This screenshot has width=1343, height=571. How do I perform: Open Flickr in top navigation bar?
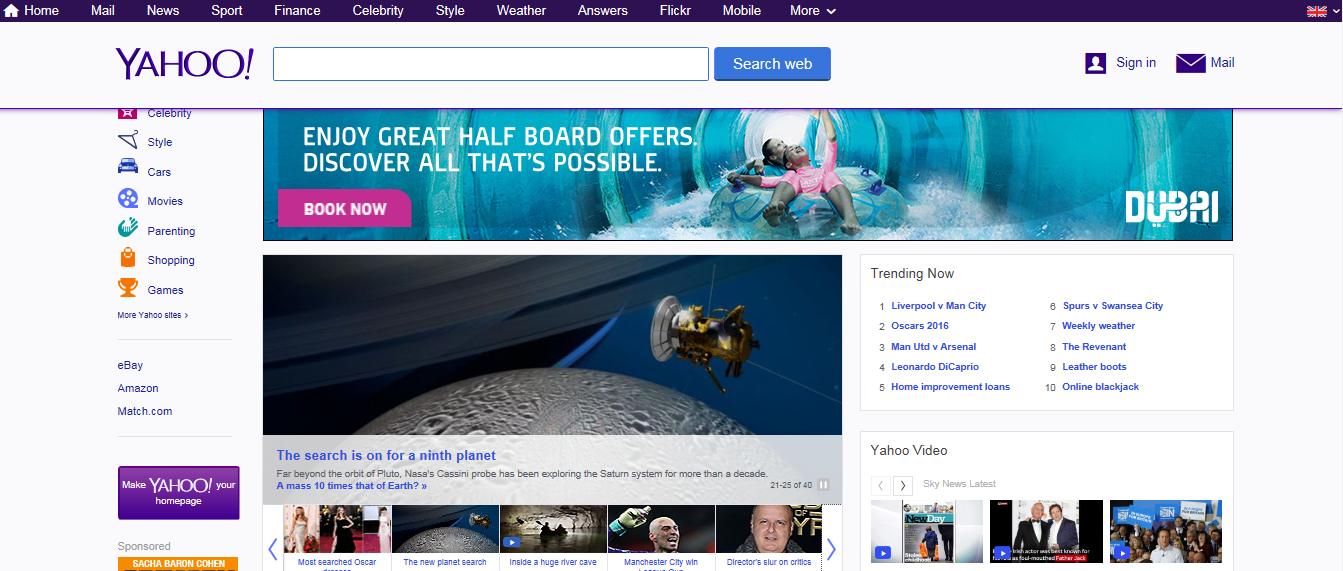tap(675, 10)
